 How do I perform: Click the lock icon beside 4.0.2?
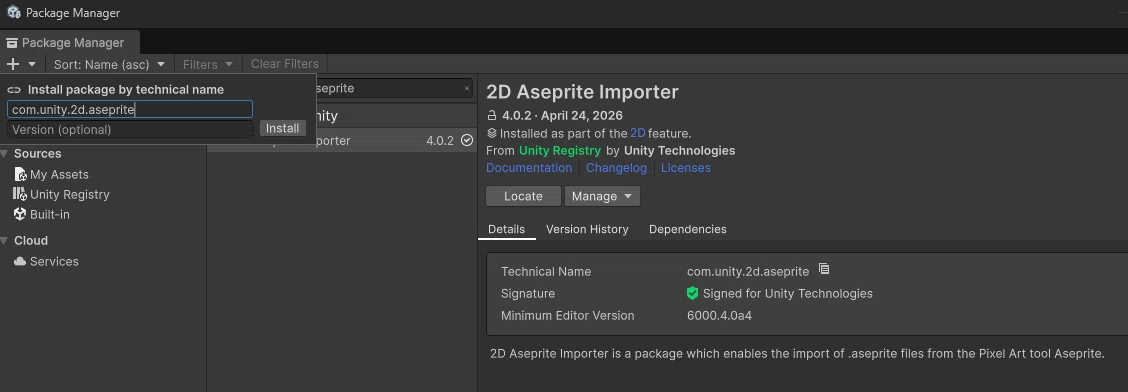[x=492, y=115]
